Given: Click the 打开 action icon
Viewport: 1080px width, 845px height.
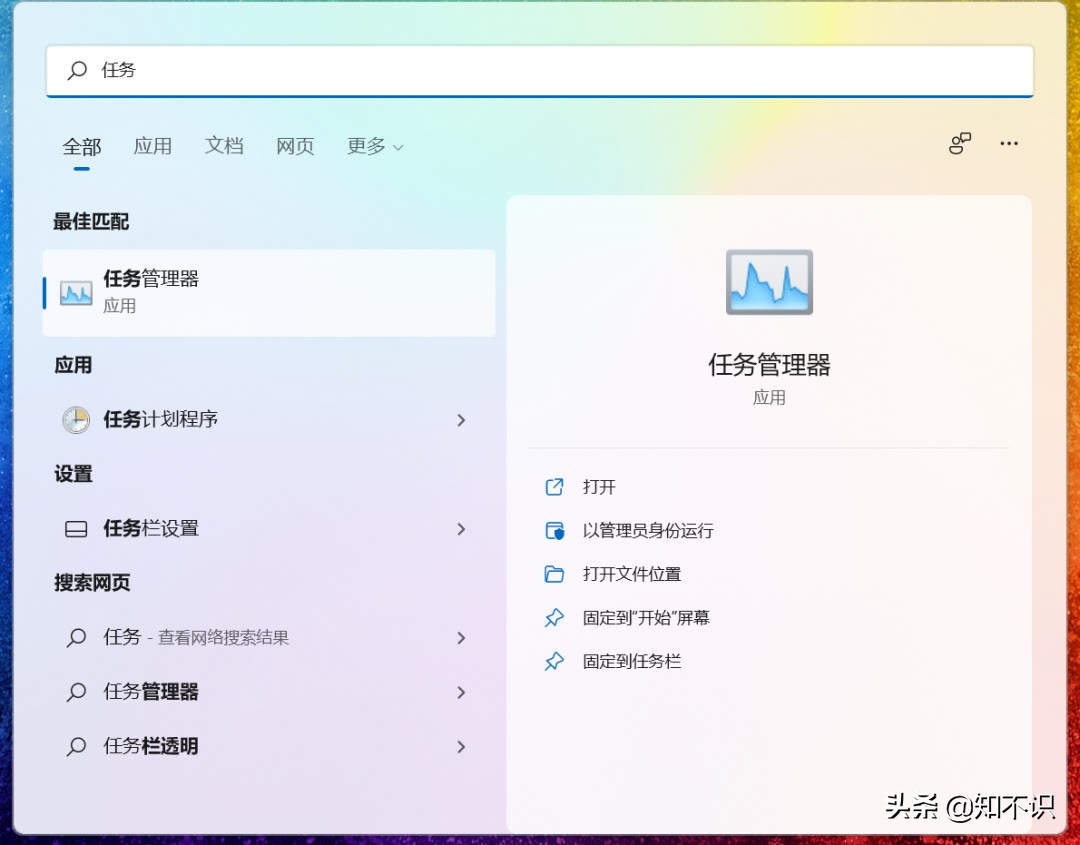Looking at the screenshot, I should [555, 487].
